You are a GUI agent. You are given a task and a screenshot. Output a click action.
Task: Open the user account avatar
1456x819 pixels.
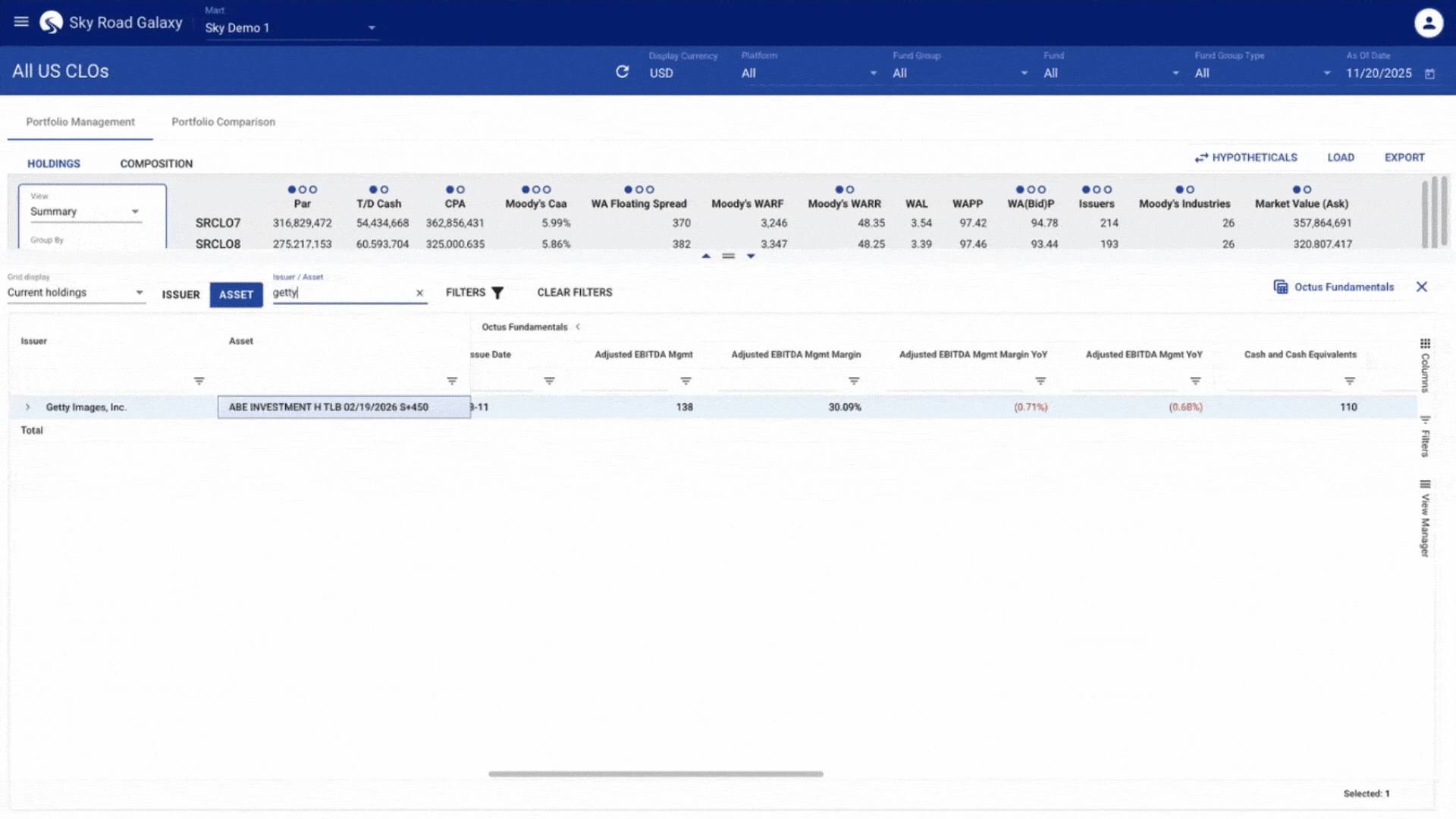tap(1428, 23)
